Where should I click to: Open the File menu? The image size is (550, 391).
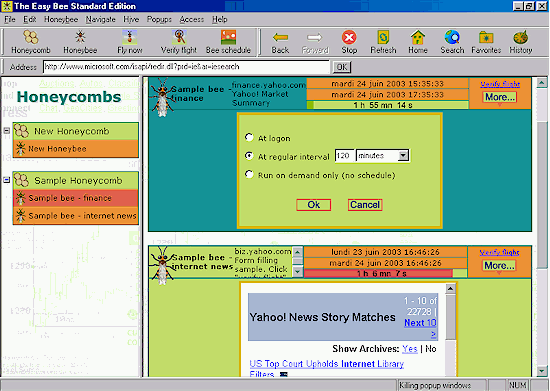coord(10,19)
